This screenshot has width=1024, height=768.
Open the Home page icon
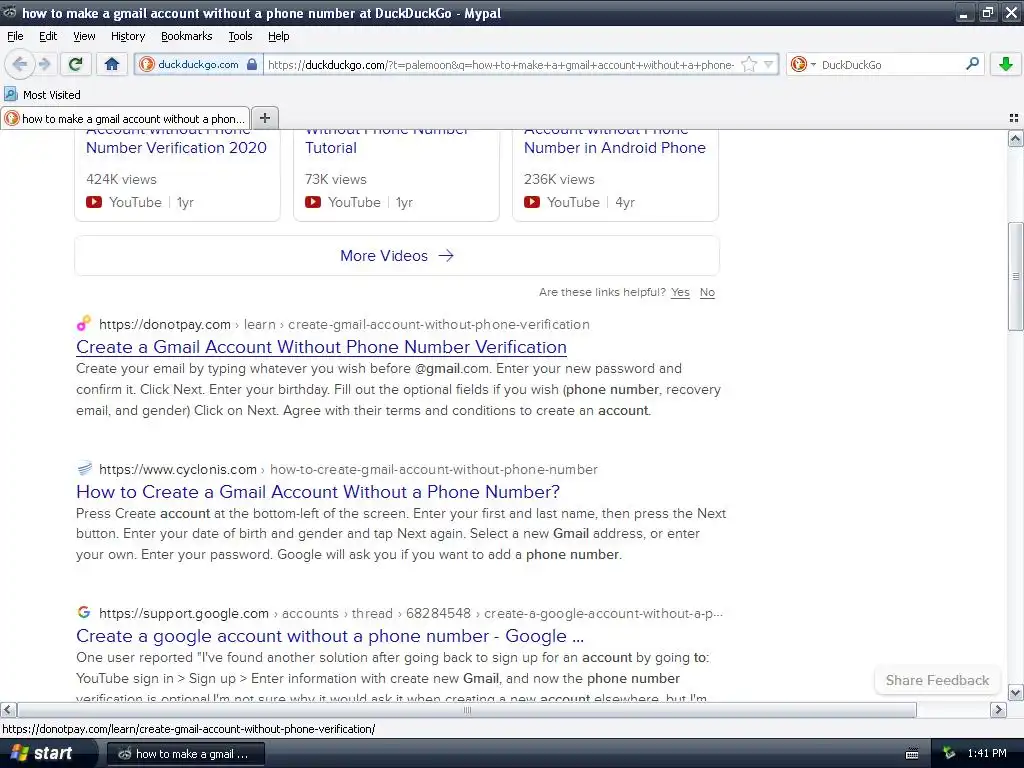coord(112,64)
